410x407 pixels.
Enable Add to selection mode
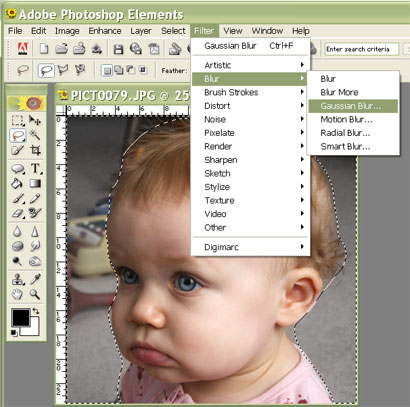[x=119, y=70]
